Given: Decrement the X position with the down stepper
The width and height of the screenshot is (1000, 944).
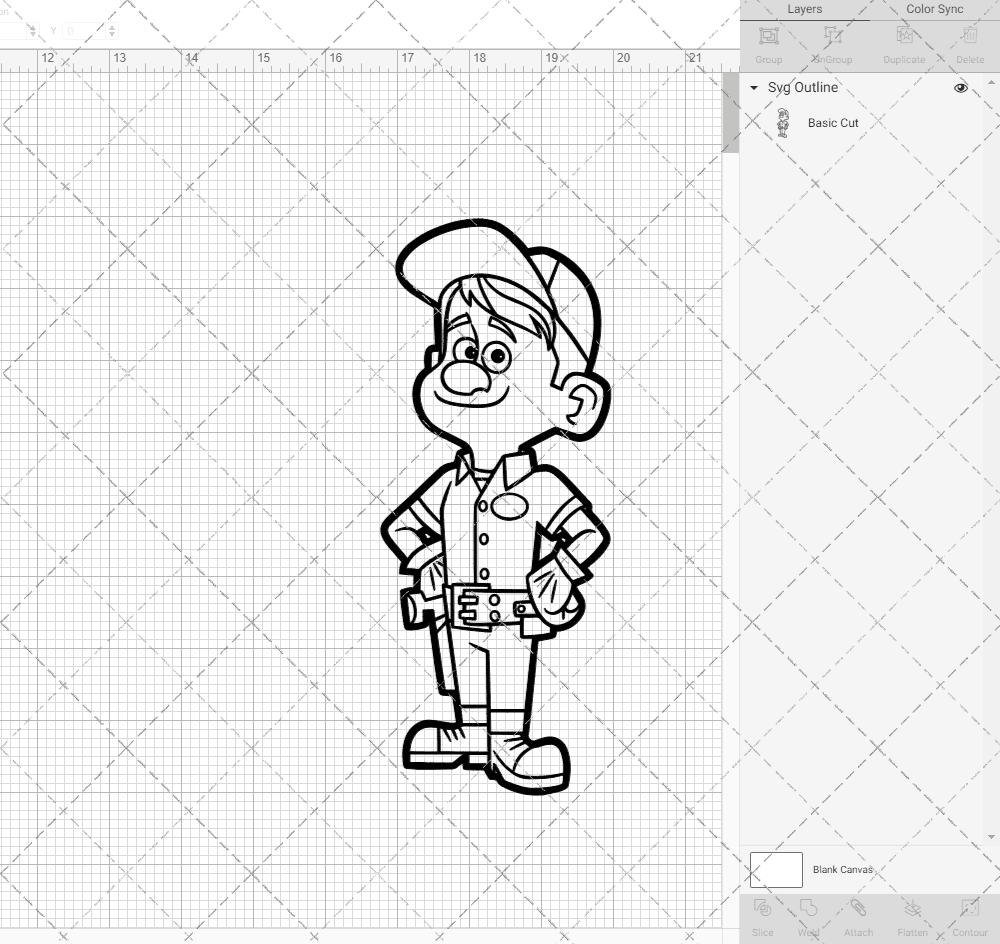Looking at the screenshot, I should (x=33, y=34).
